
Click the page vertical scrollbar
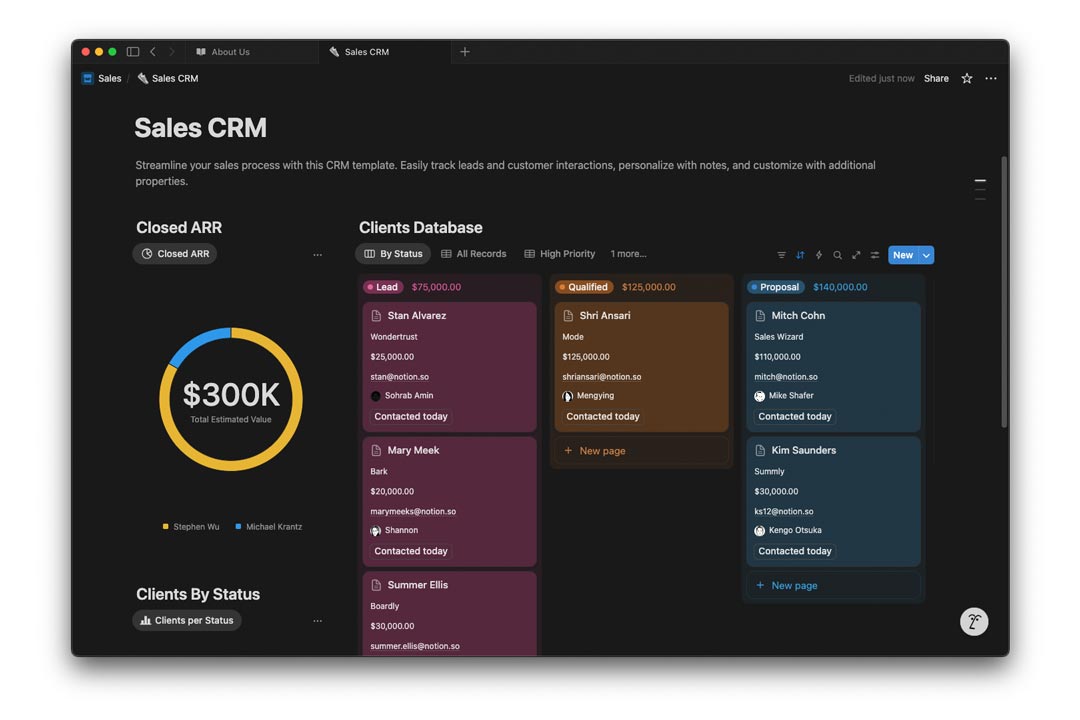coord(1004,291)
